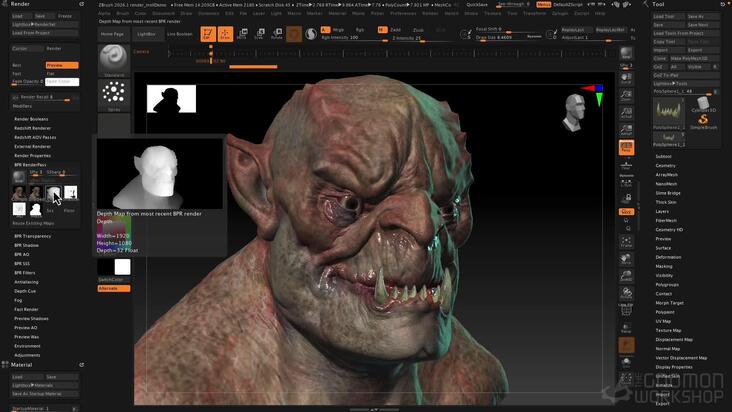Image resolution: width=732 pixels, height=412 pixels.
Task: Select the Draw mode icon
Action: tap(225, 34)
